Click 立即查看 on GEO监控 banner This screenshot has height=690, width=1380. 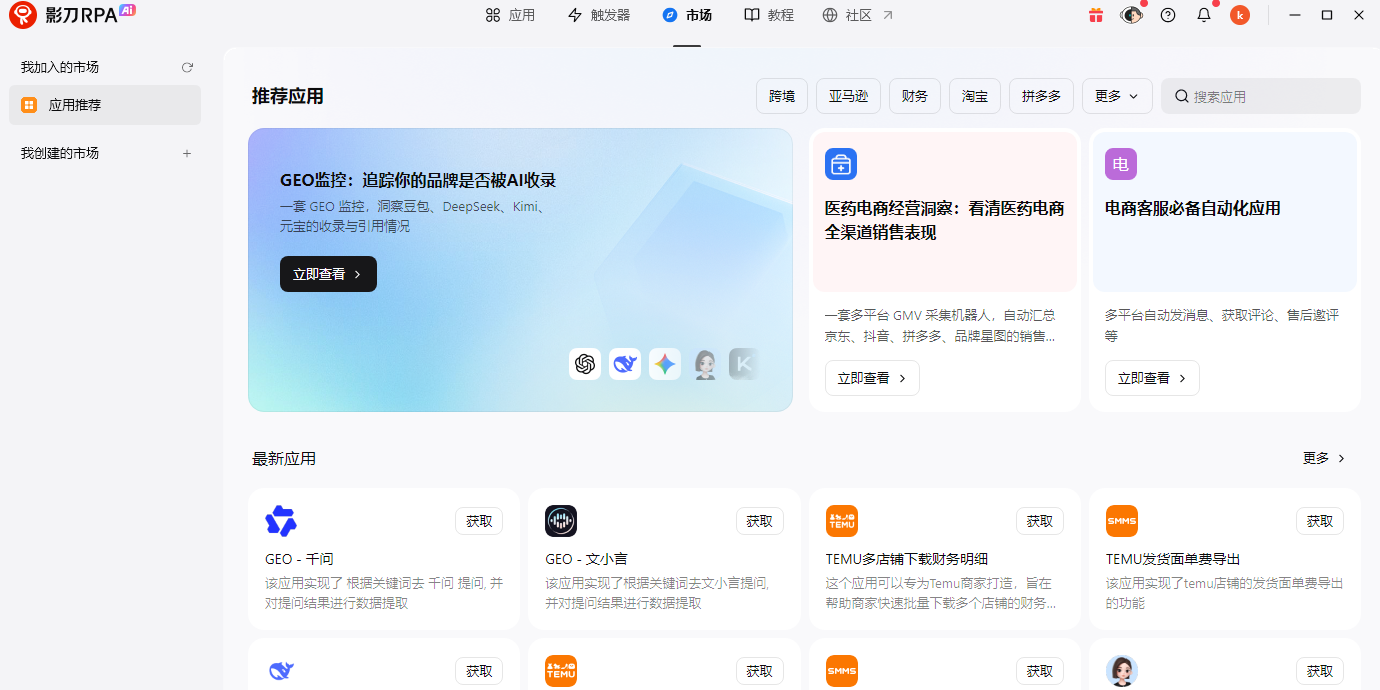click(x=328, y=274)
